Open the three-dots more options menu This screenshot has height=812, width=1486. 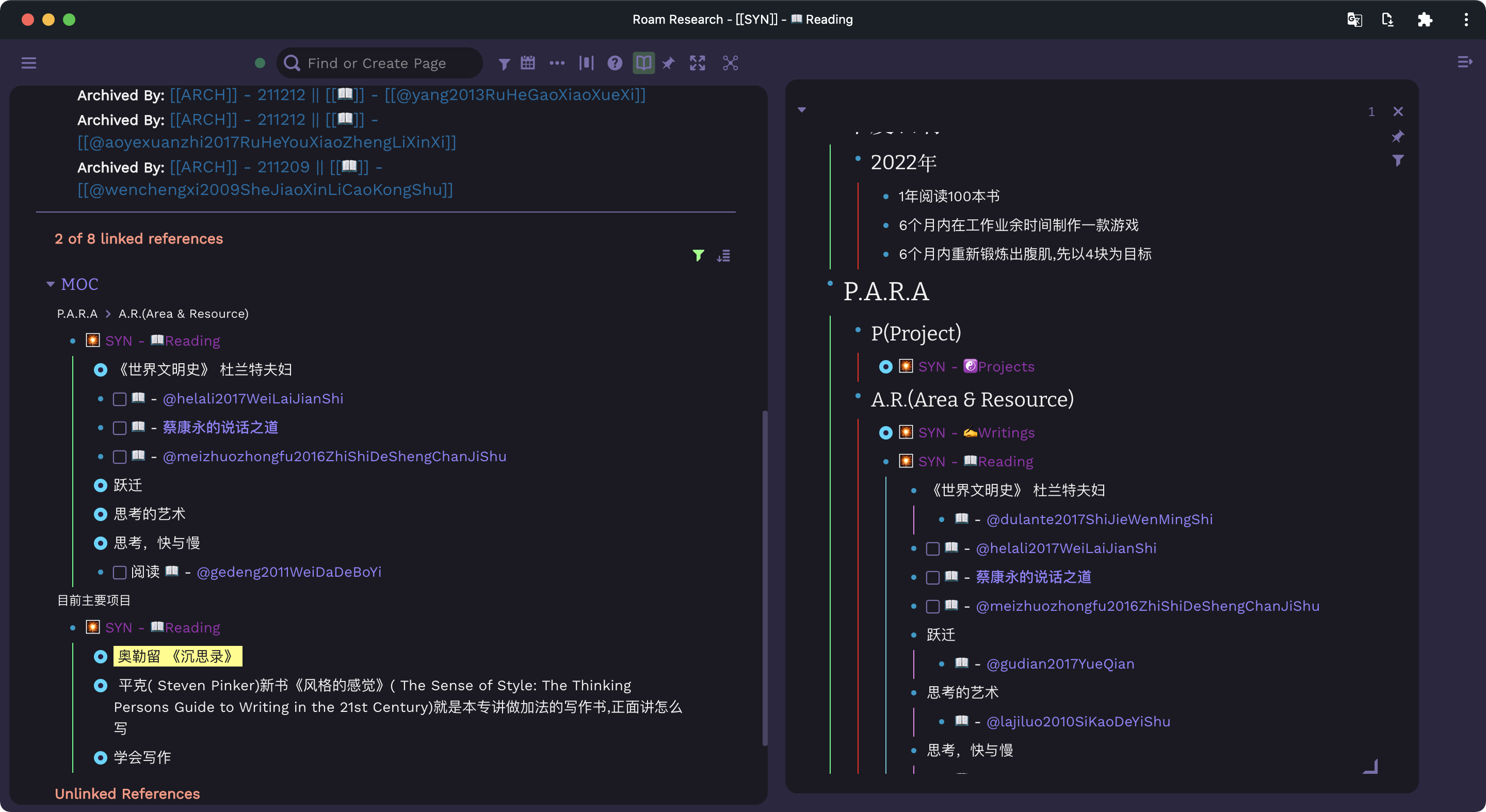coord(557,63)
